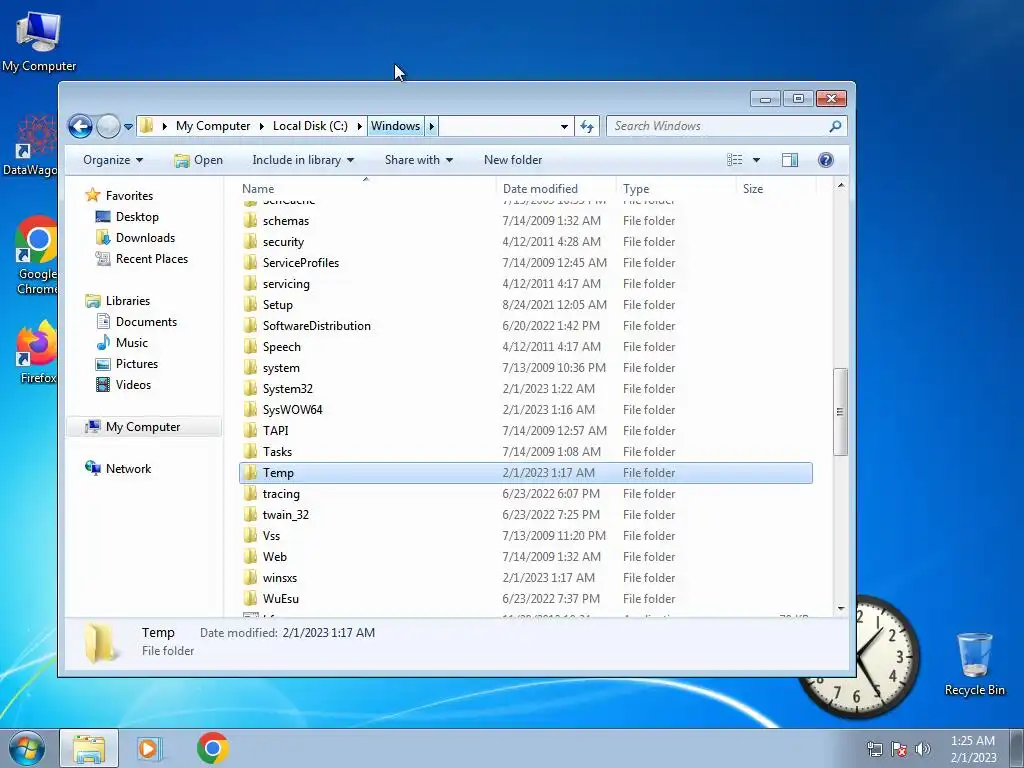Open the Include in library menu
The image size is (1024, 768).
(x=303, y=160)
